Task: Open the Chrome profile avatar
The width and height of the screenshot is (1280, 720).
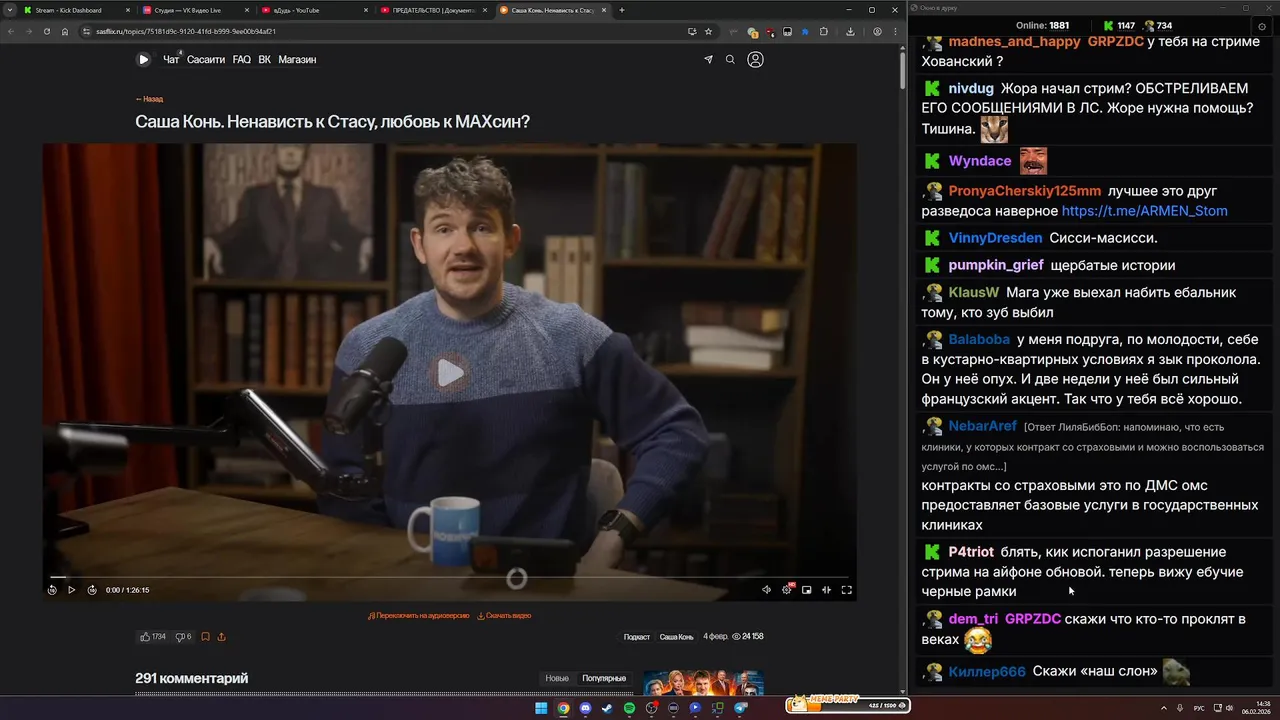Action: [877, 31]
